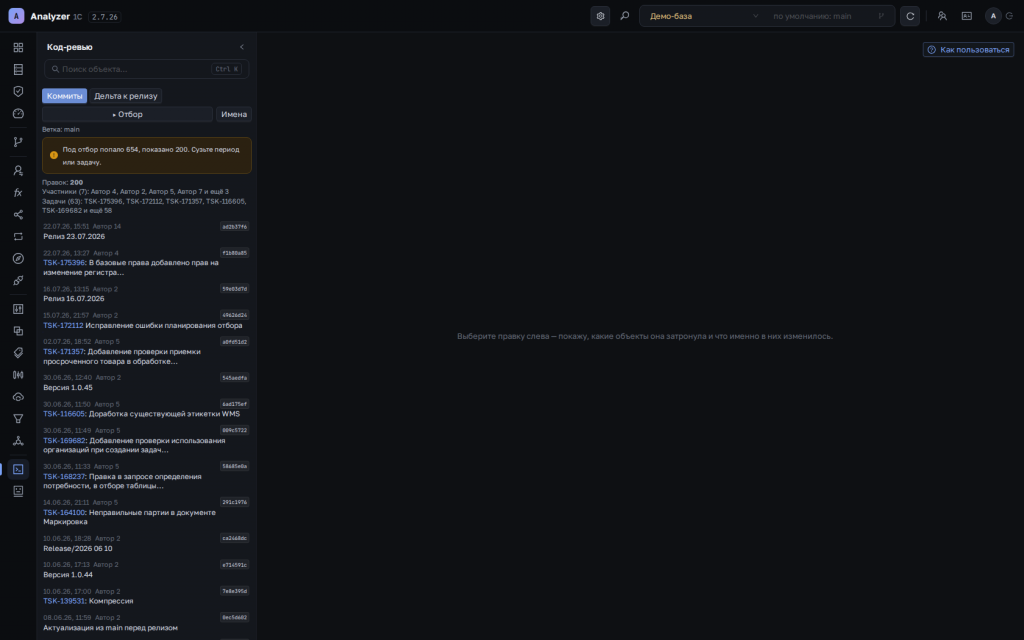The height and width of the screenshot is (640, 1024).
Task: Click the version label 2.7.26
Action: click(104, 17)
